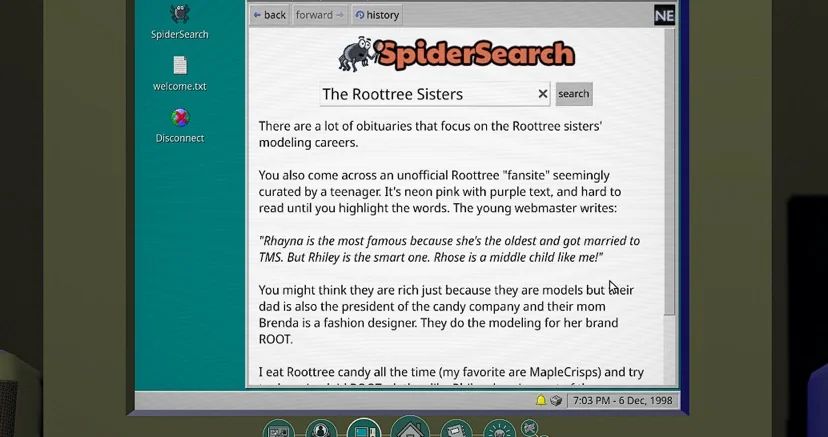
Task: Click the clock showing 7:03 PM
Action: click(624, 401)
